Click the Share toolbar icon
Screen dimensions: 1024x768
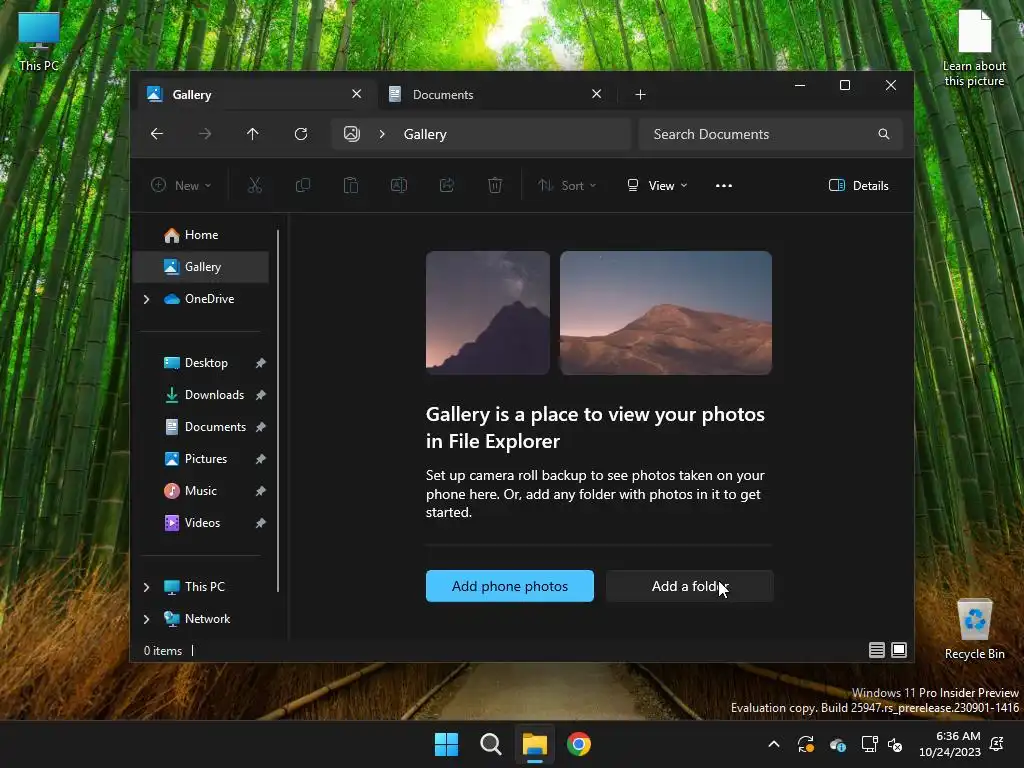447,185
